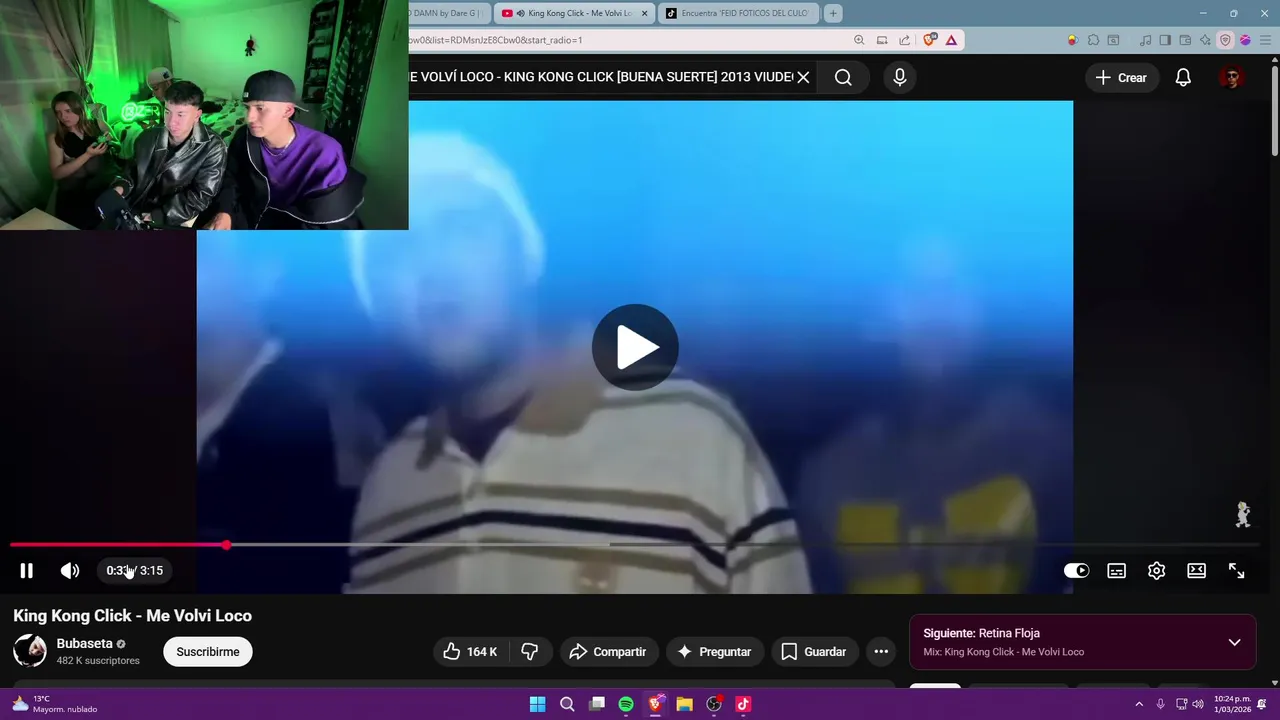Share this page from address bar
The height and width of the screenshot is (720, 1280).
point(904,40)
